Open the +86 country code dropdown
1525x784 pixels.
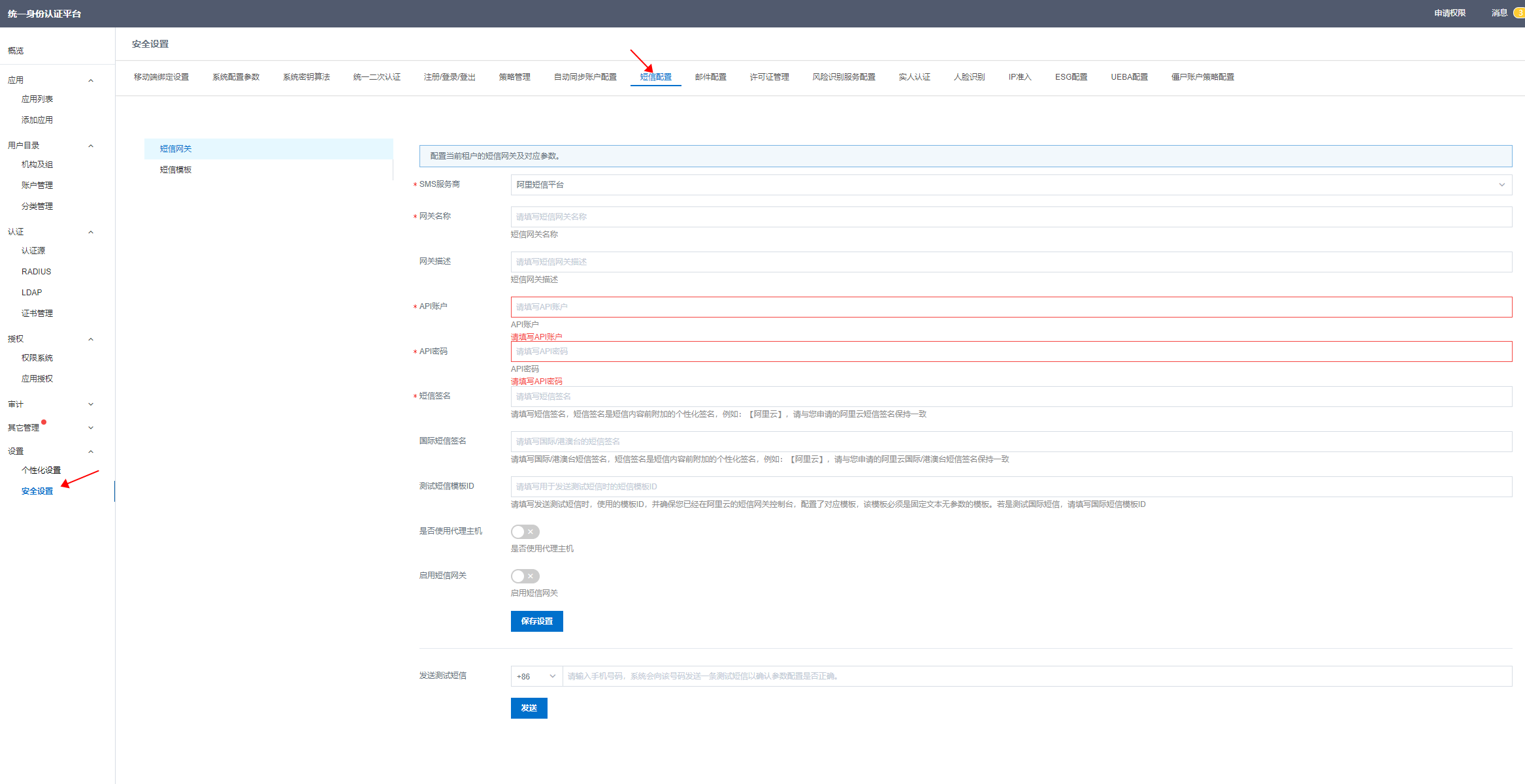[x=536, y=676]
